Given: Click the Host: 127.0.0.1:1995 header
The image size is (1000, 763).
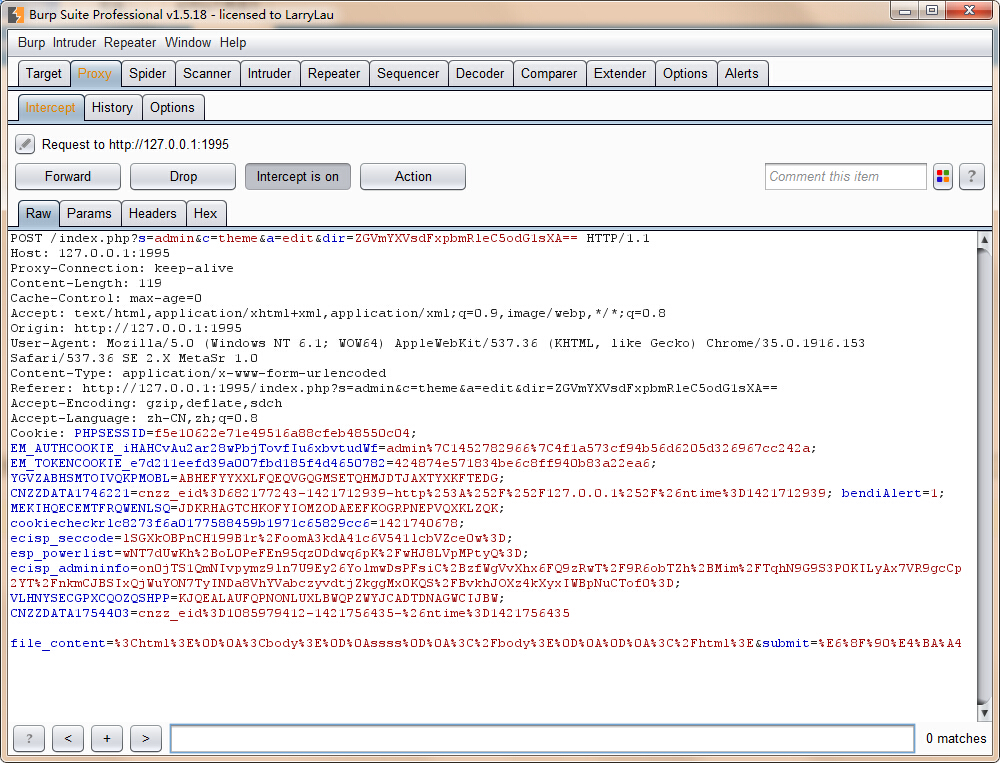Looking at the screenshot, I should point(90,253).
